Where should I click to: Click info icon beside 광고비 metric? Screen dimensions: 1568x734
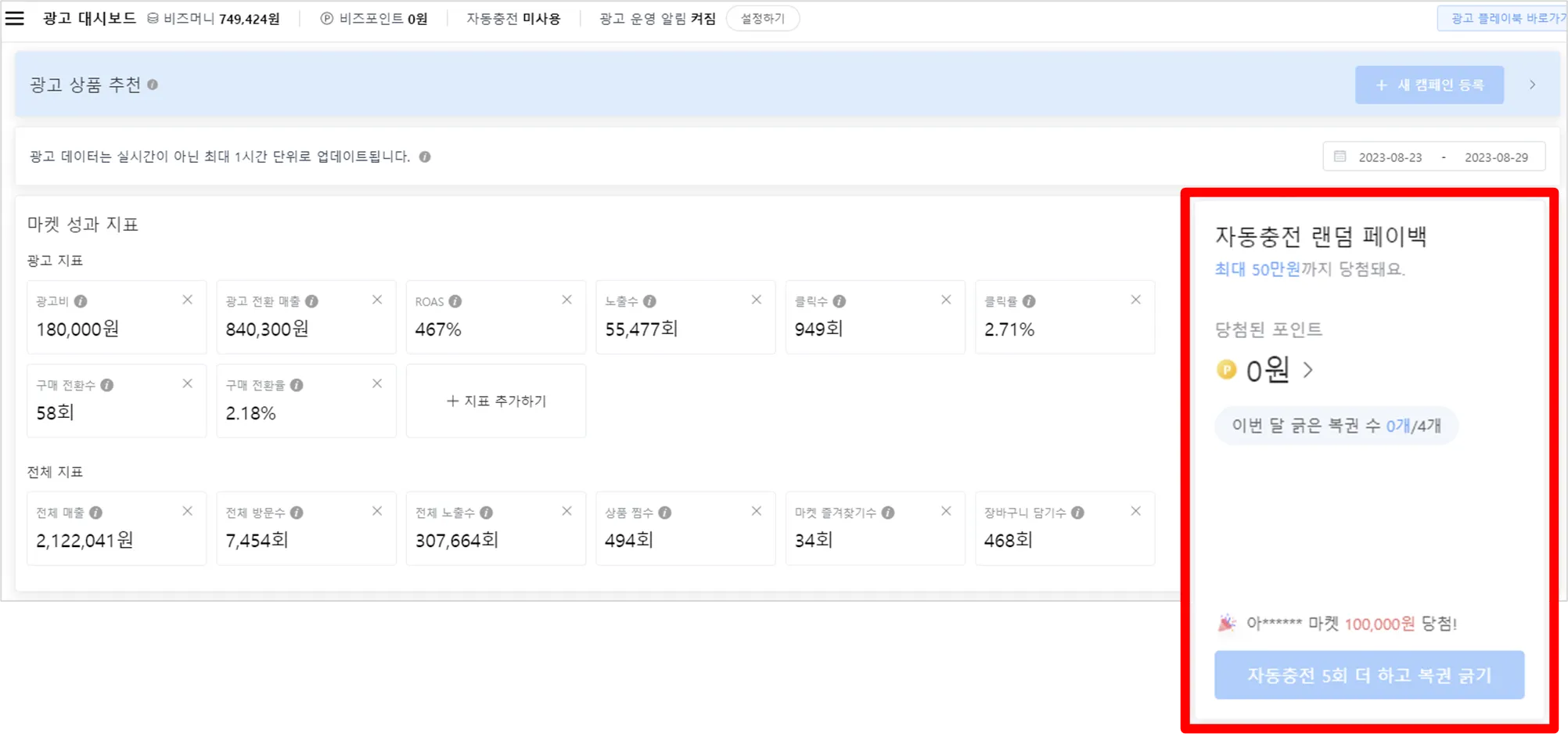click(x=81, y=301)
